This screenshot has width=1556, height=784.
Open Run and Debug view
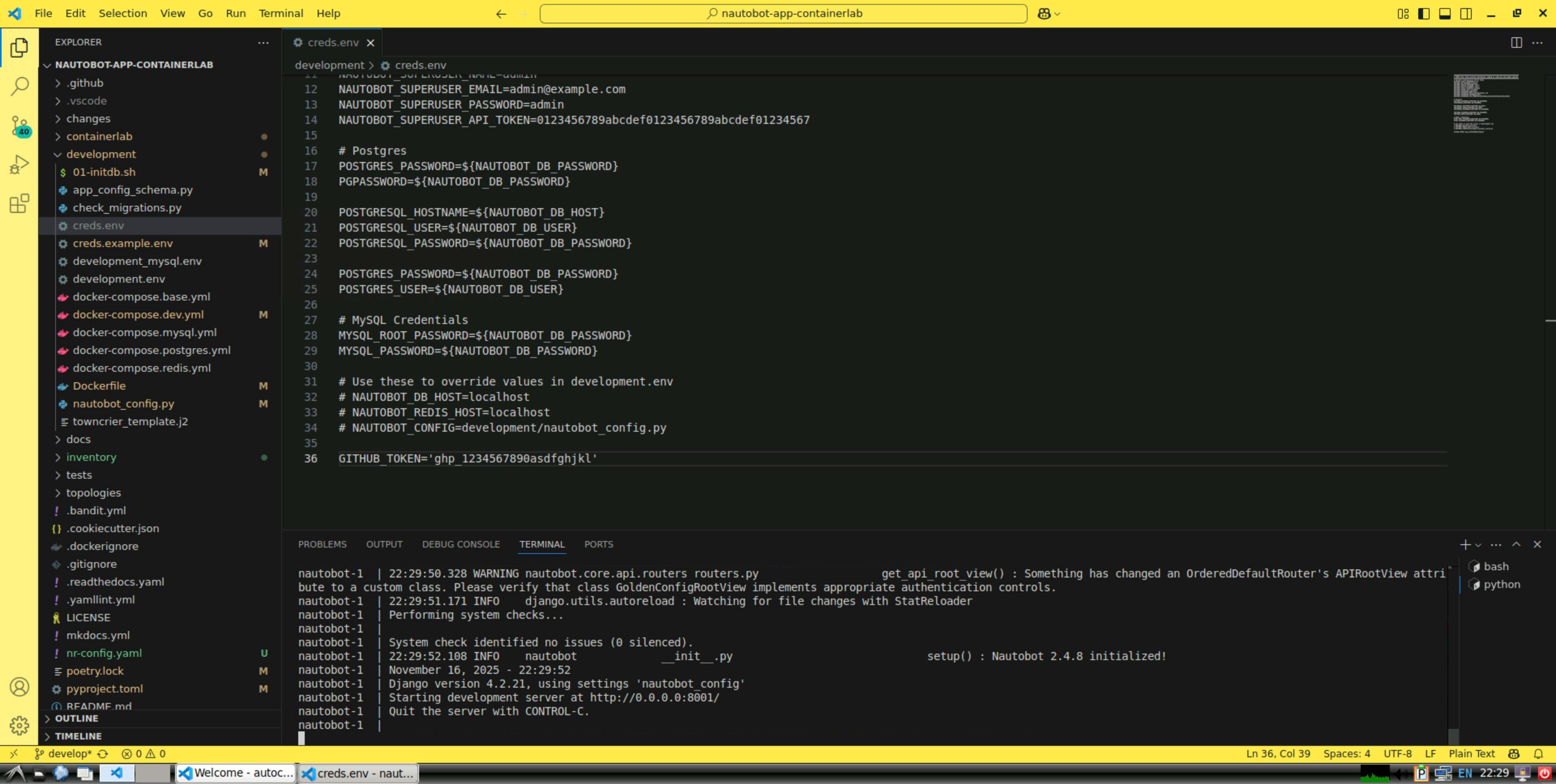click(19, 165)
